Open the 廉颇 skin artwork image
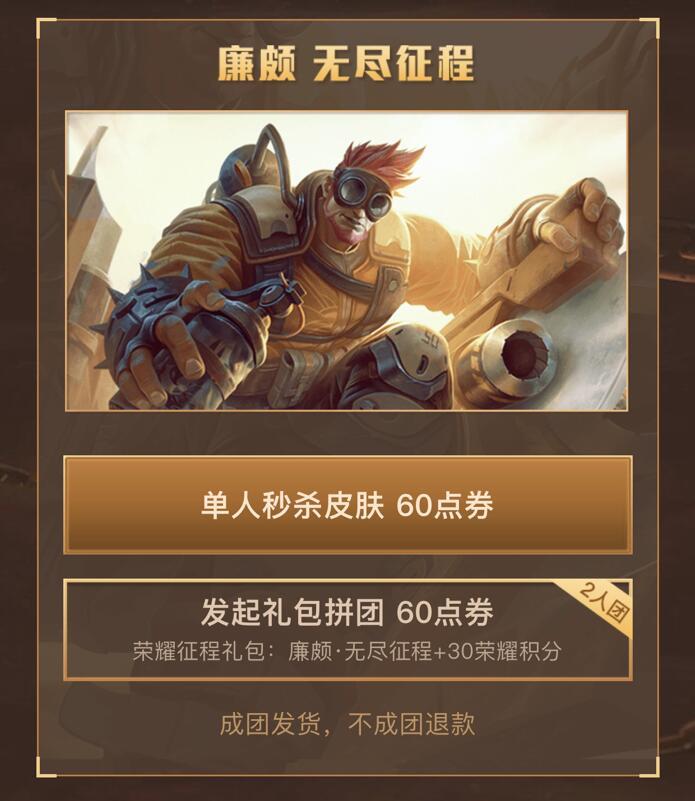Viewport: 695px width, 801px height. pos(346,260)
